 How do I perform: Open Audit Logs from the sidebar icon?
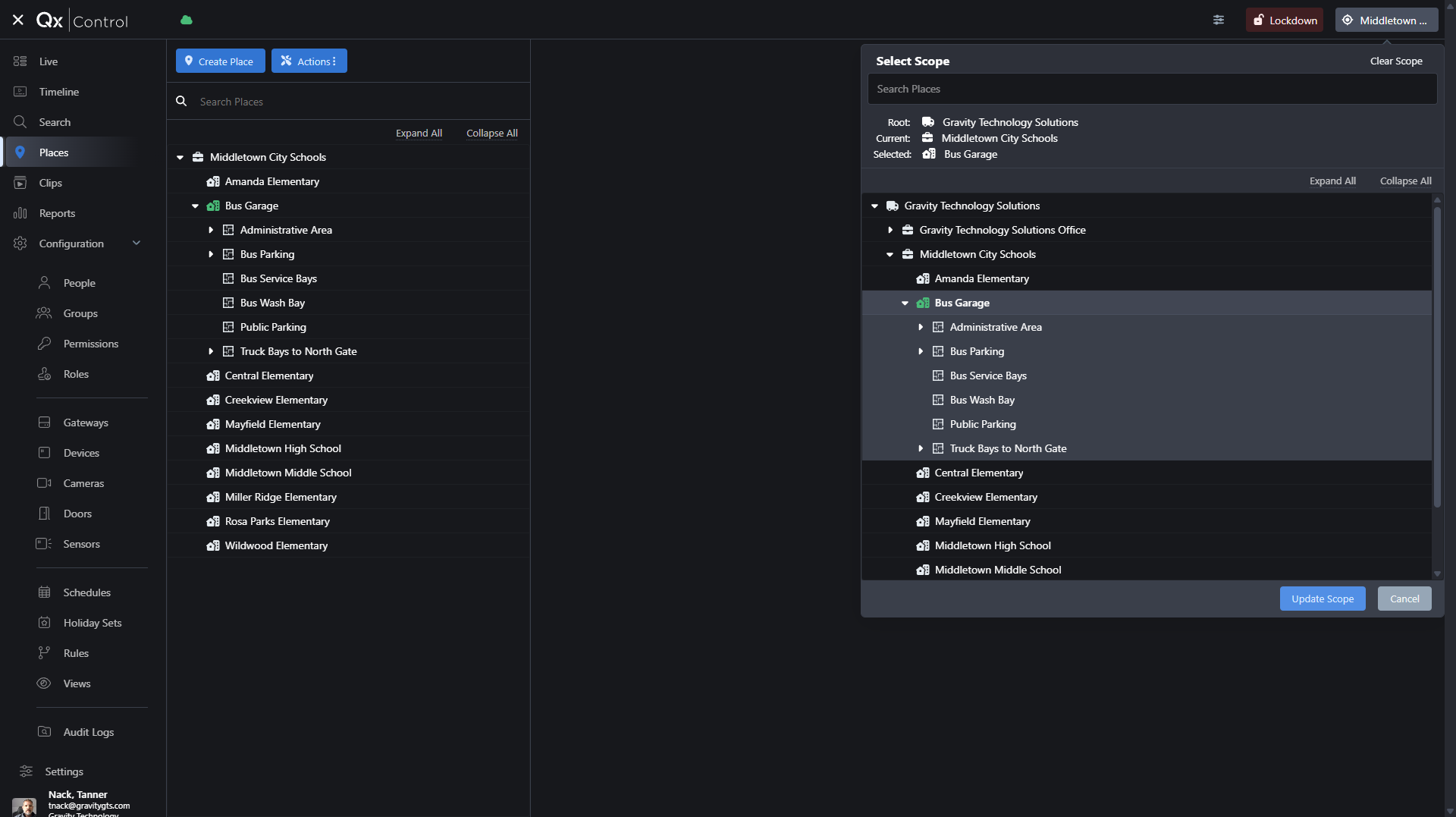tap(44, 732)
